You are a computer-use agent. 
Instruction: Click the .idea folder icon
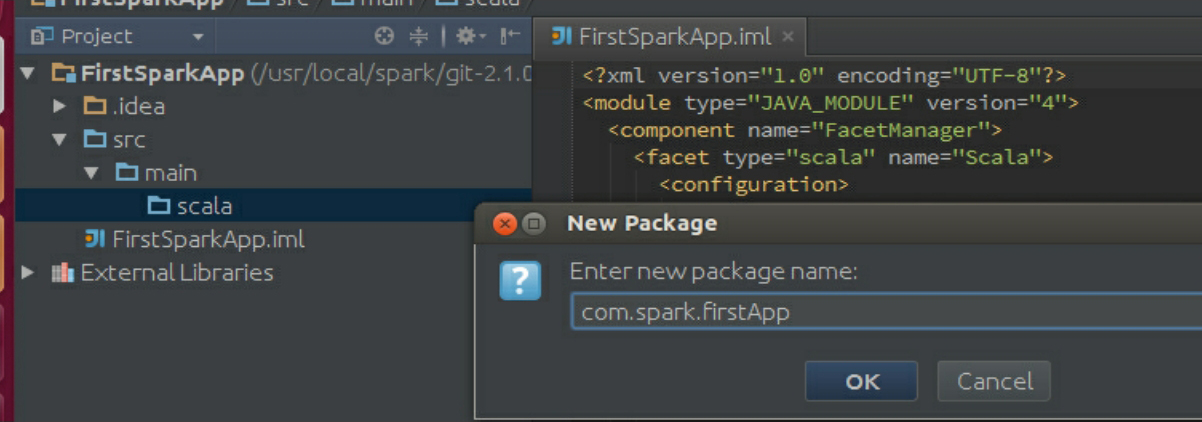pyautogui.click(x=95, y=106)
